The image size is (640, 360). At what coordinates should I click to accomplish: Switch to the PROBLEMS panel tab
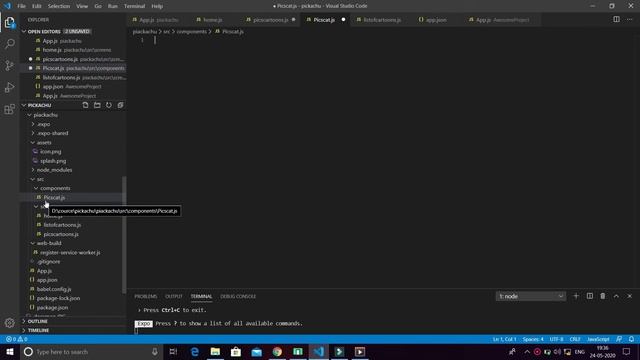click(146, 296)
